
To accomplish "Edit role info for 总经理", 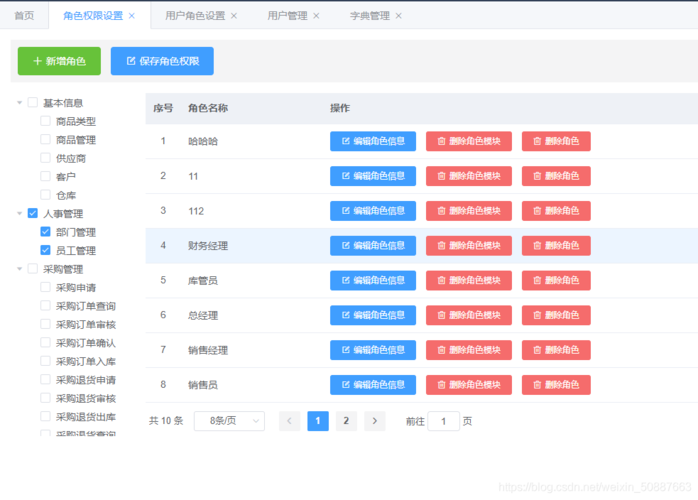I will (373, 315).
